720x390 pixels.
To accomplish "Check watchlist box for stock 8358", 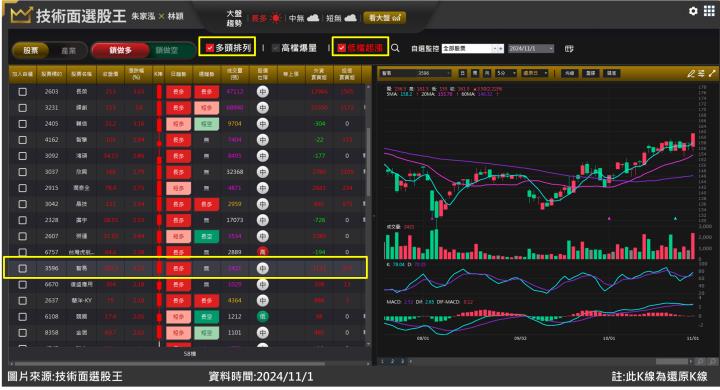I will pos(22,333).
